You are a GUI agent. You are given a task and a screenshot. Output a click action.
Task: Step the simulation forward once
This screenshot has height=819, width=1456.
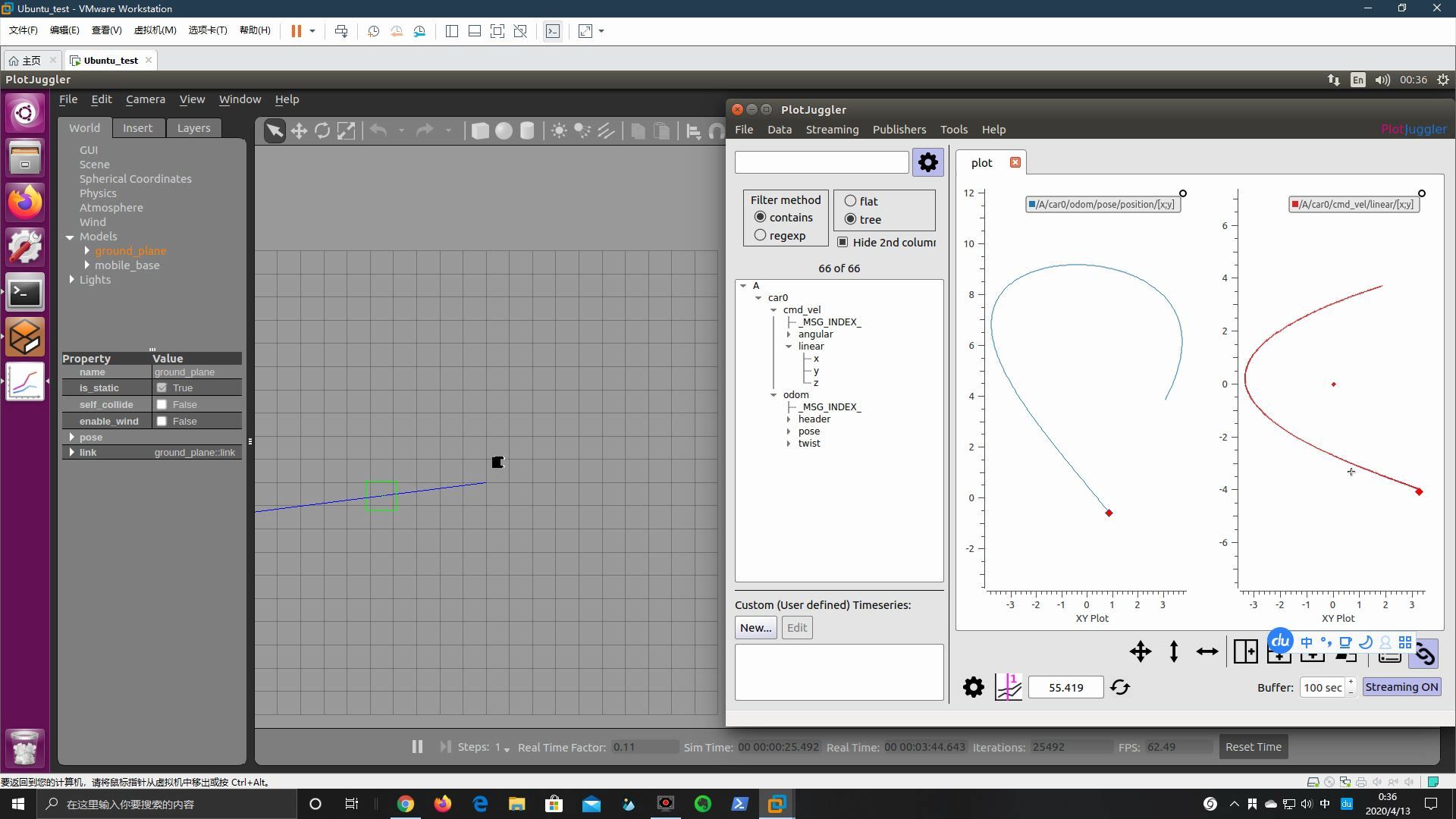click(445, 747)
